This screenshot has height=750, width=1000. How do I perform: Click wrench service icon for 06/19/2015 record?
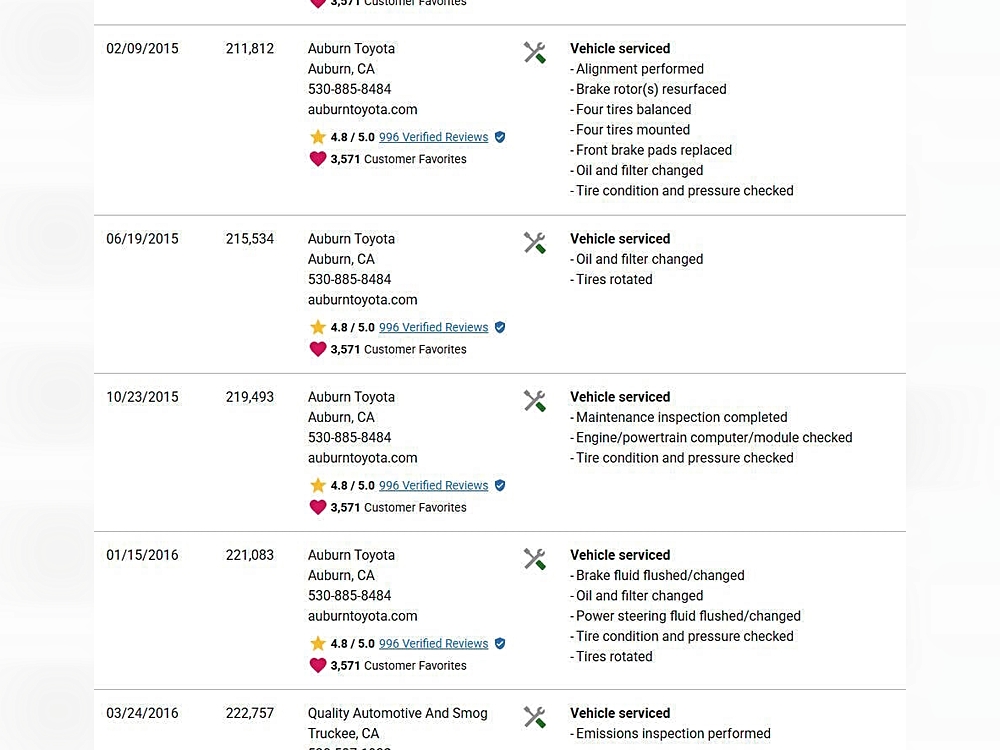click(535, 243)
